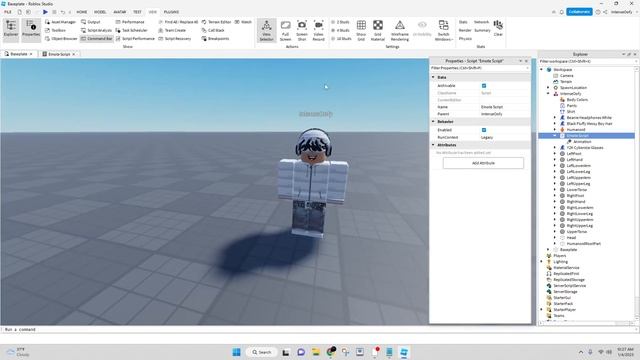Open Script Analysis

click(96, 30)
